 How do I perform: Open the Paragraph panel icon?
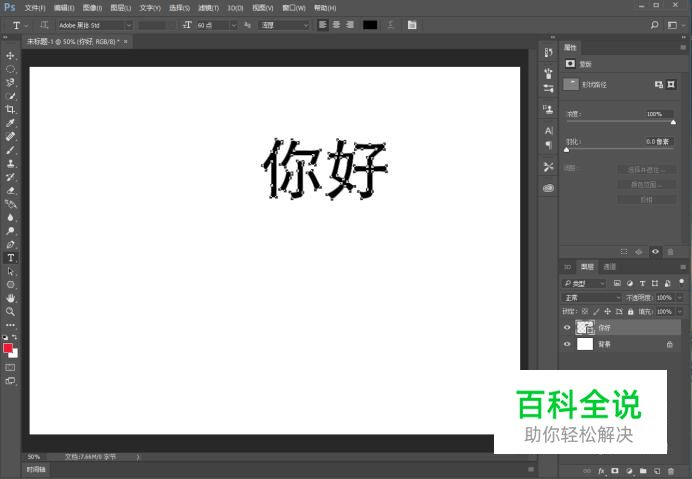[x=548, y=145]
